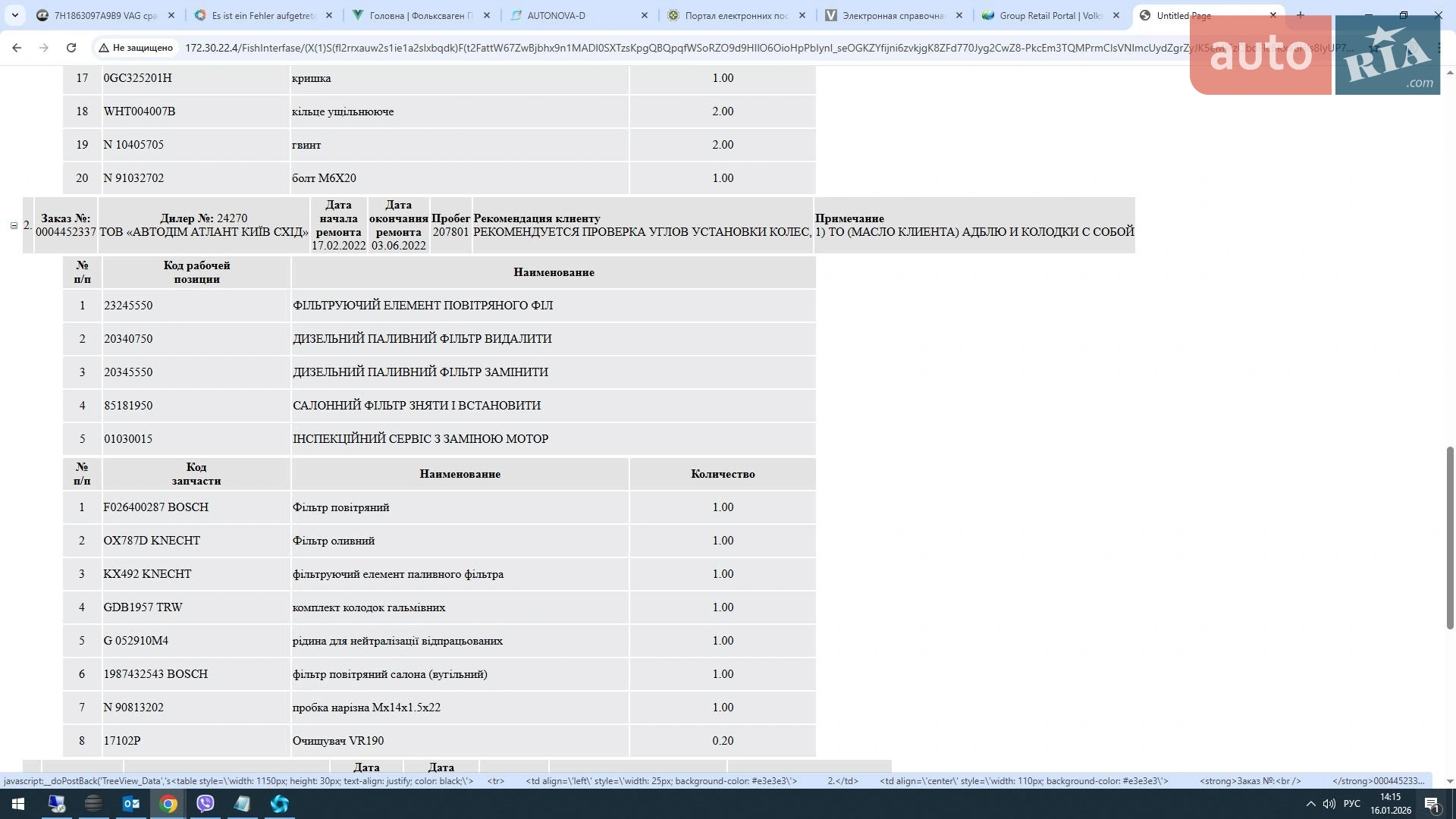Click the Not Secure site info badge
The height and width of the screenshot is (819, 1456).
(x=136, y=48)
